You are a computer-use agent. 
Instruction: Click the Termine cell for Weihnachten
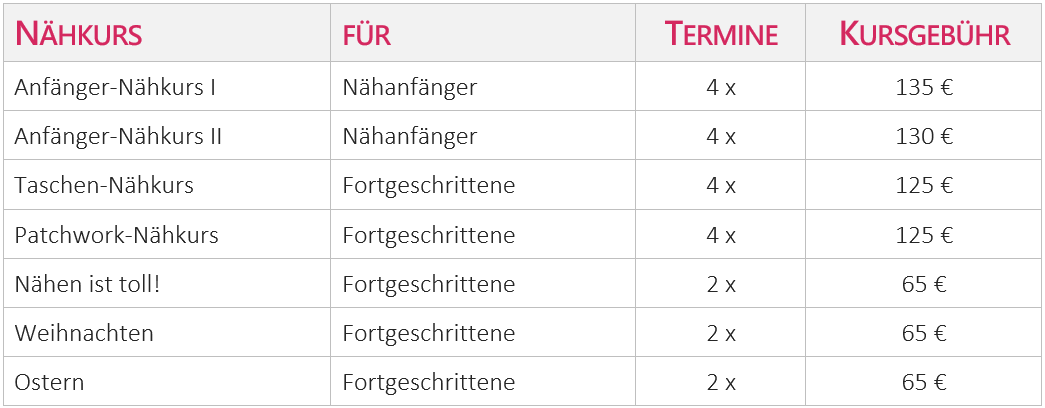(x=721, y=333)
